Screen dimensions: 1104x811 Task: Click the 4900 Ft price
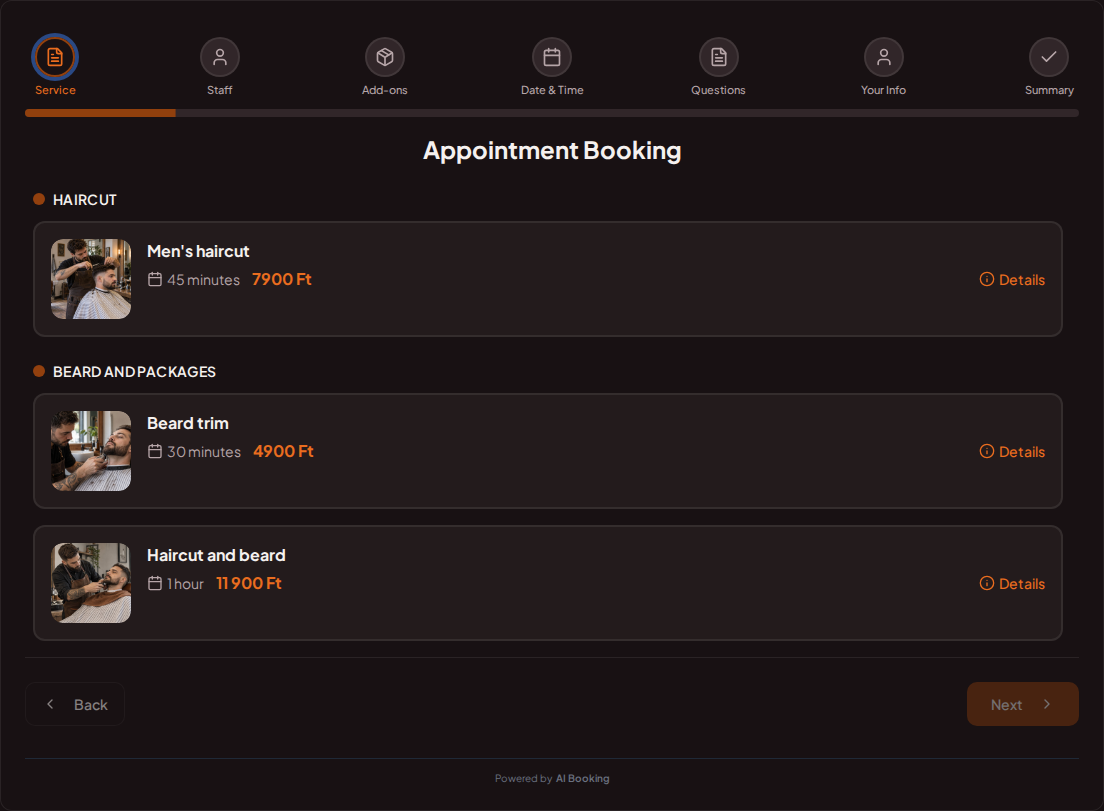283,451
